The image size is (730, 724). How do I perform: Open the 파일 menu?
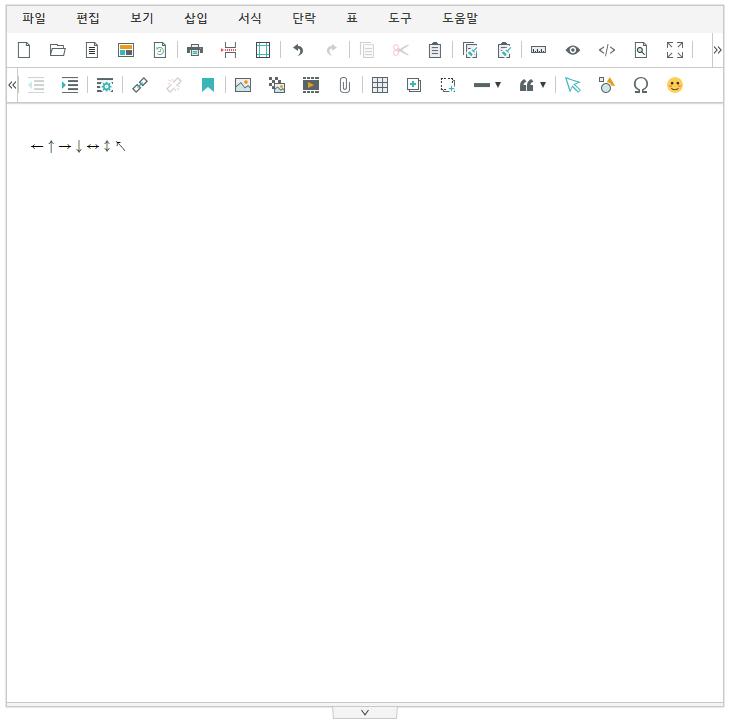tap(34, 18)
